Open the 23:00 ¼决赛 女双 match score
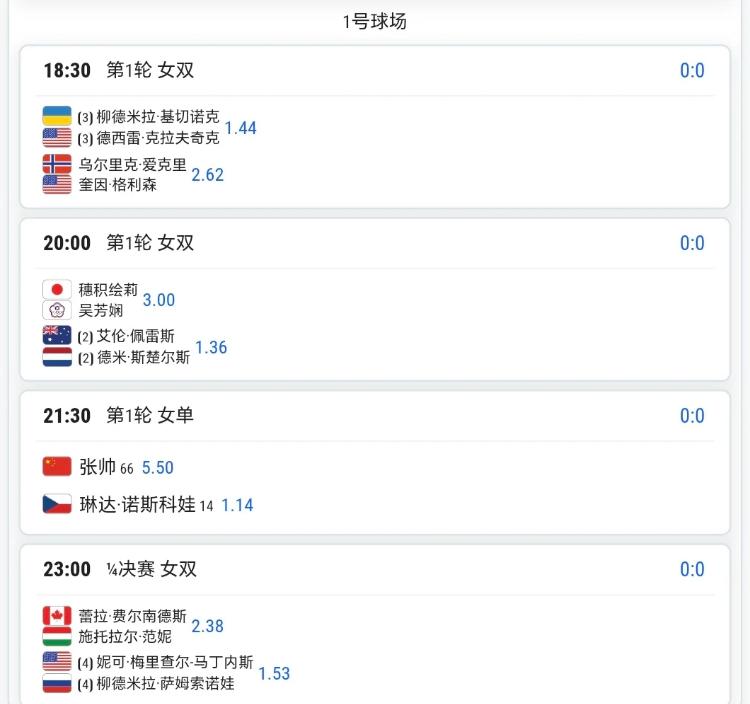This screenshot has width=750, height=704. click(x=692, y=569)
